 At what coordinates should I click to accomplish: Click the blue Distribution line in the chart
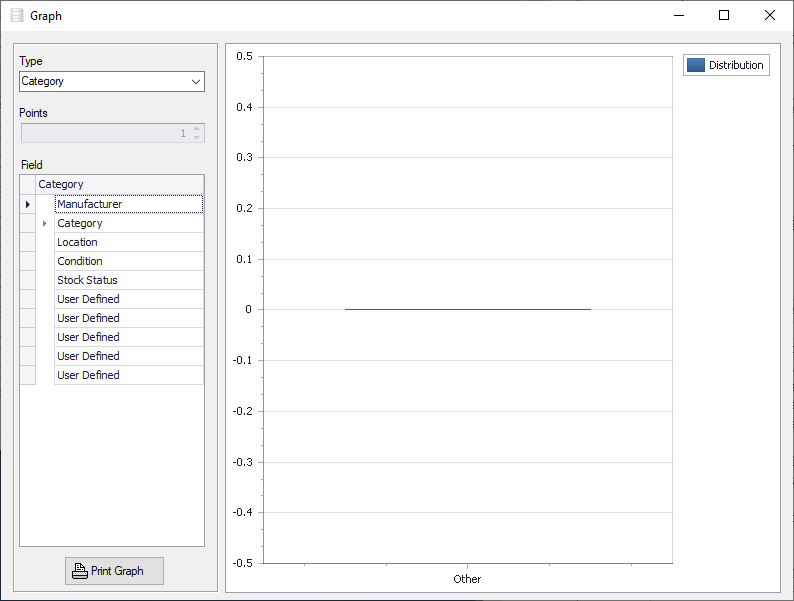468,309
